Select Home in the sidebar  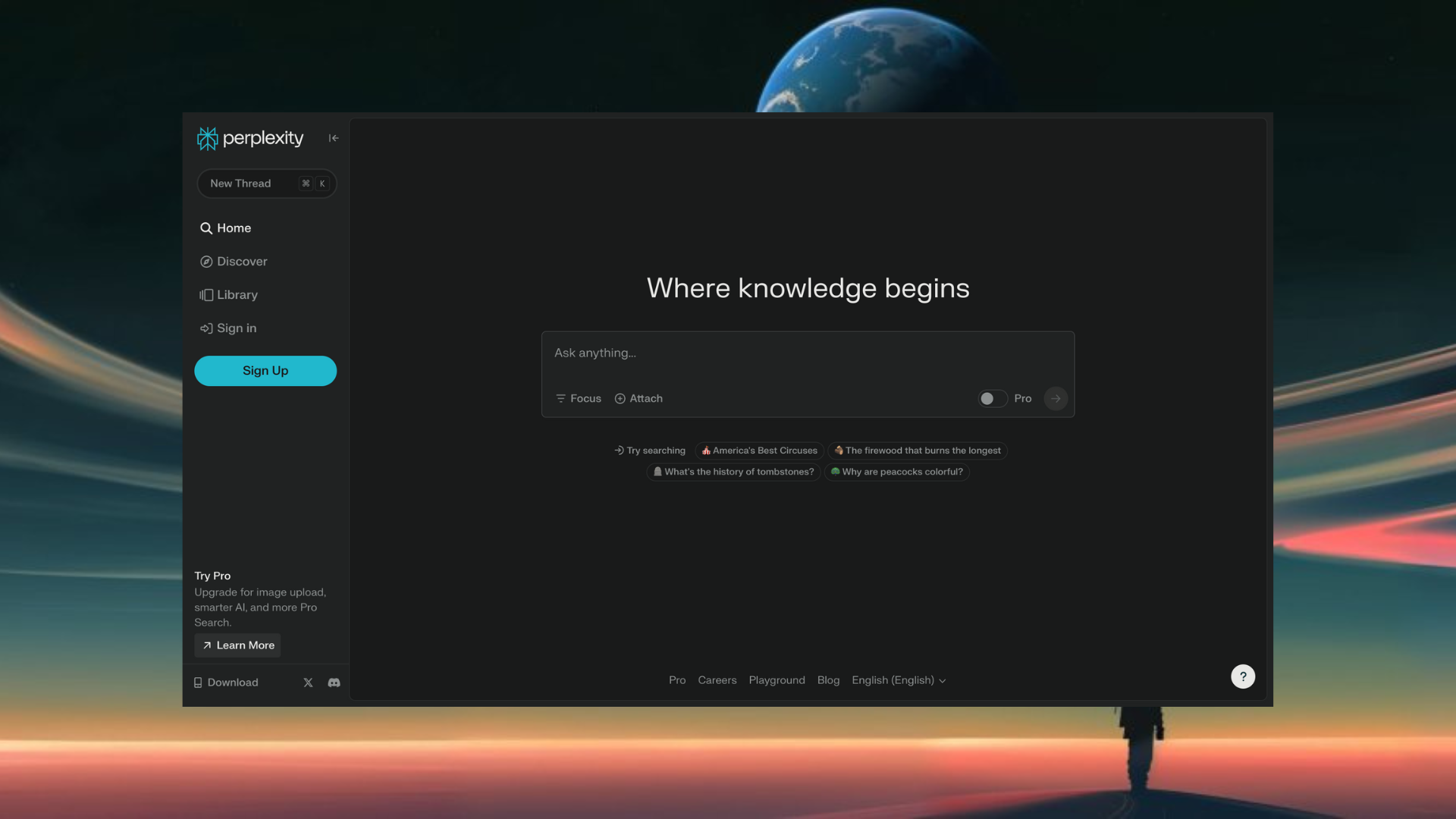[234, 228]
